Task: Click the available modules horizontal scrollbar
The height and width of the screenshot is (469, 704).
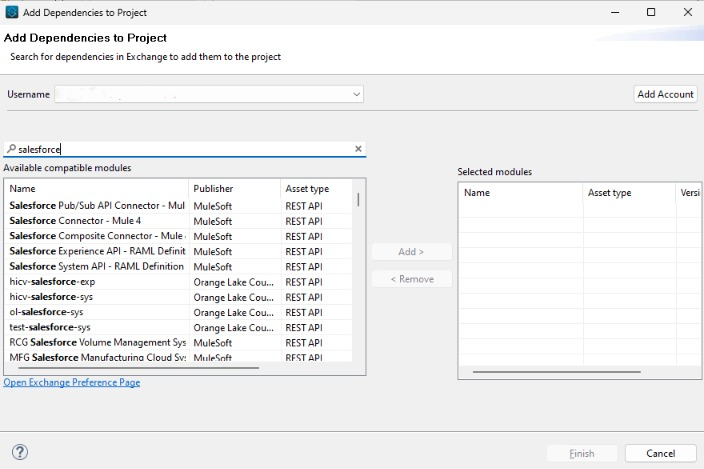Action: click(138, 368)
